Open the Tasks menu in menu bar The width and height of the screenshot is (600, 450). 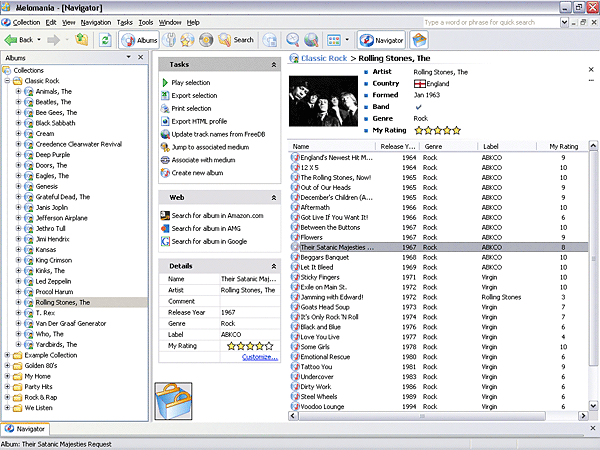(x=124, y=23)
